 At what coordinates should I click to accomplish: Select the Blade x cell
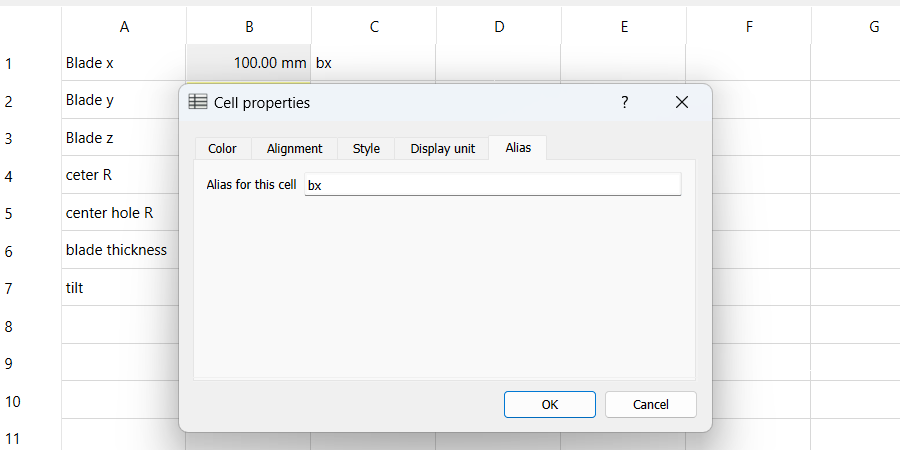[x=123, y=63]
